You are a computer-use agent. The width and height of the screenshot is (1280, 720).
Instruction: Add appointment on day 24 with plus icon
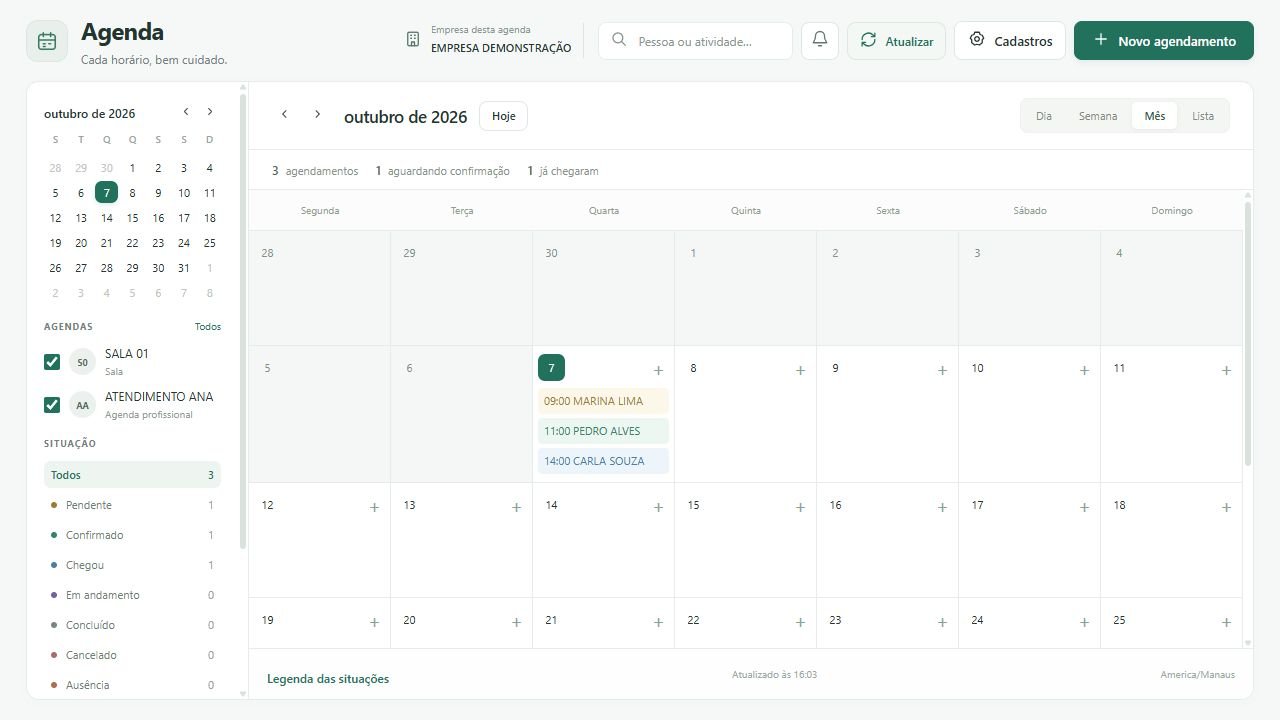point(1084,622)
